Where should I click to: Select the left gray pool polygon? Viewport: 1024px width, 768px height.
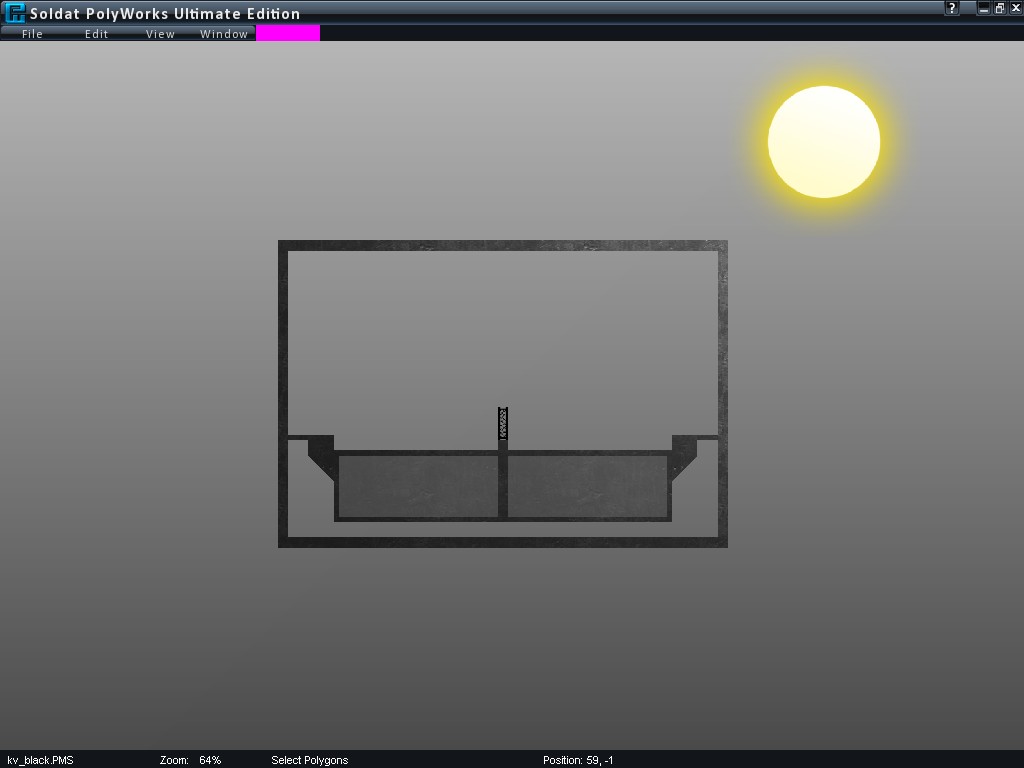tap(418, 487)
